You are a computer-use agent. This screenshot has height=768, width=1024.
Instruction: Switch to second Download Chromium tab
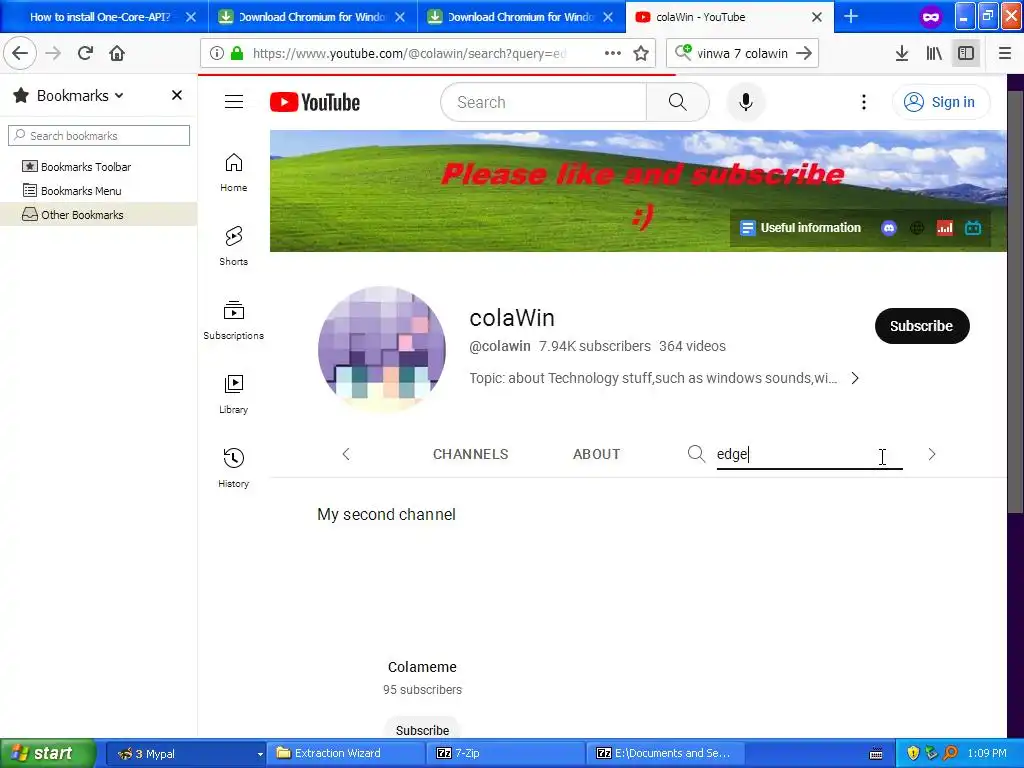[520, 17]
